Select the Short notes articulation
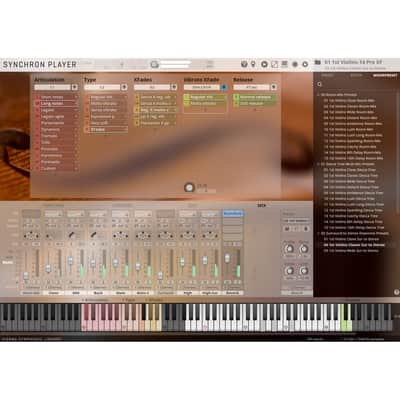This screenshot has width=400, height=400. (x=56, y=97)
